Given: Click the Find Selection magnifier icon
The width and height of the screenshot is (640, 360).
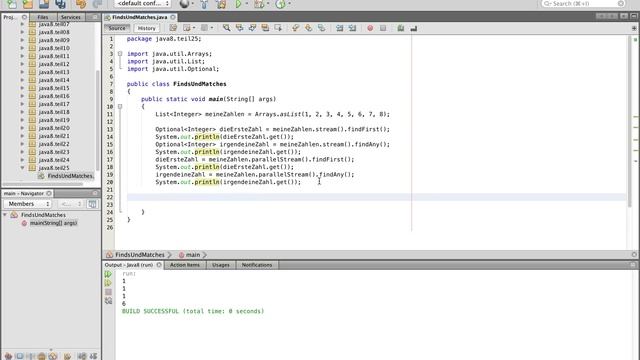Looking at the screenshot, I should tap(226, 28).
